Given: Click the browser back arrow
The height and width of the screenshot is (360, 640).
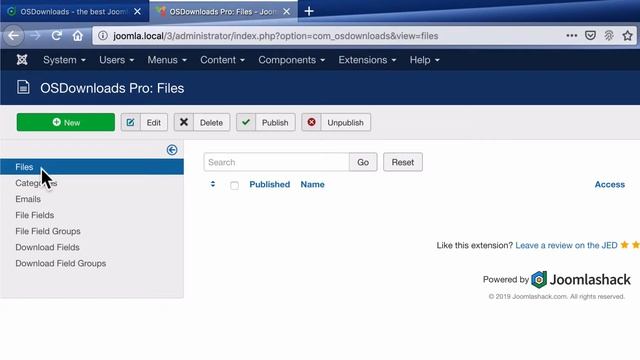Looking at the screenshot, I should click(13, 36).
